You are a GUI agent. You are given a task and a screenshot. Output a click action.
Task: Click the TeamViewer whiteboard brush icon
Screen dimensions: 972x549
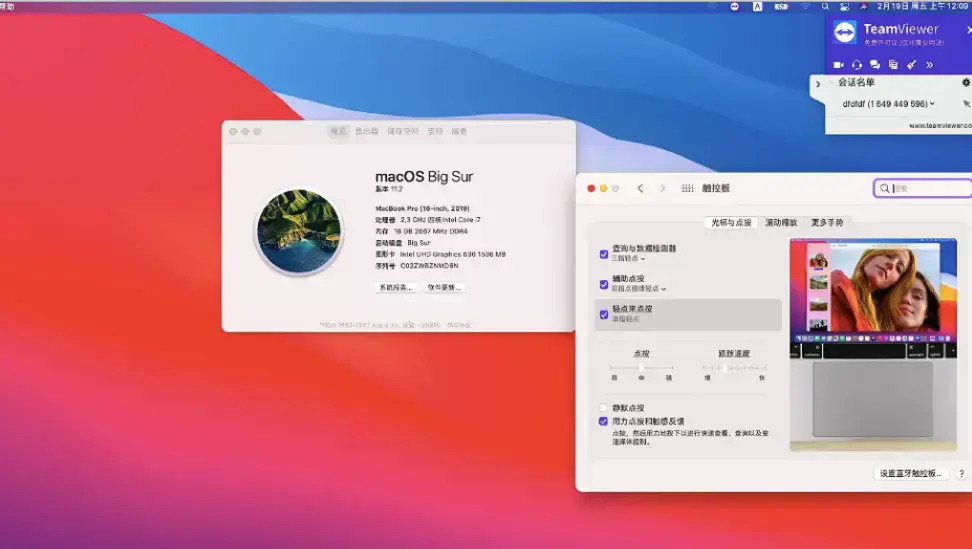coord(911,64)
